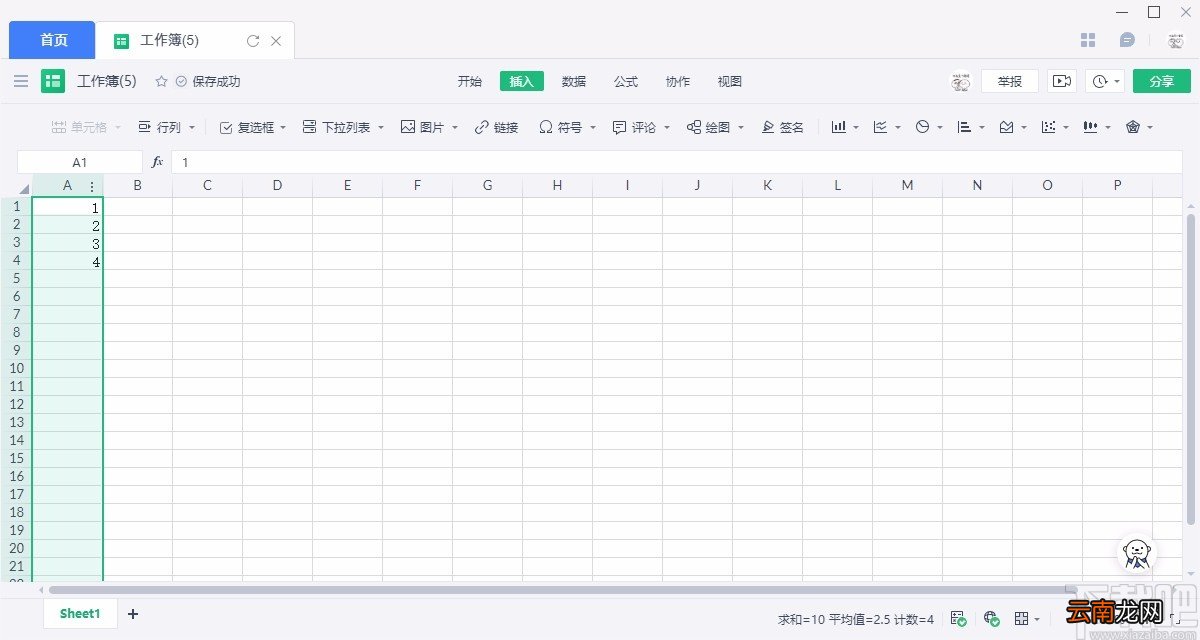Select column M header

[907, 185]
